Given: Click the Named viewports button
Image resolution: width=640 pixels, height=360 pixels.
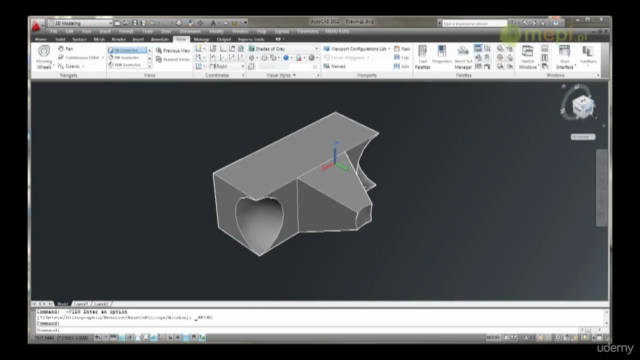Looking at the screenshot, I should tap(335, 66).
